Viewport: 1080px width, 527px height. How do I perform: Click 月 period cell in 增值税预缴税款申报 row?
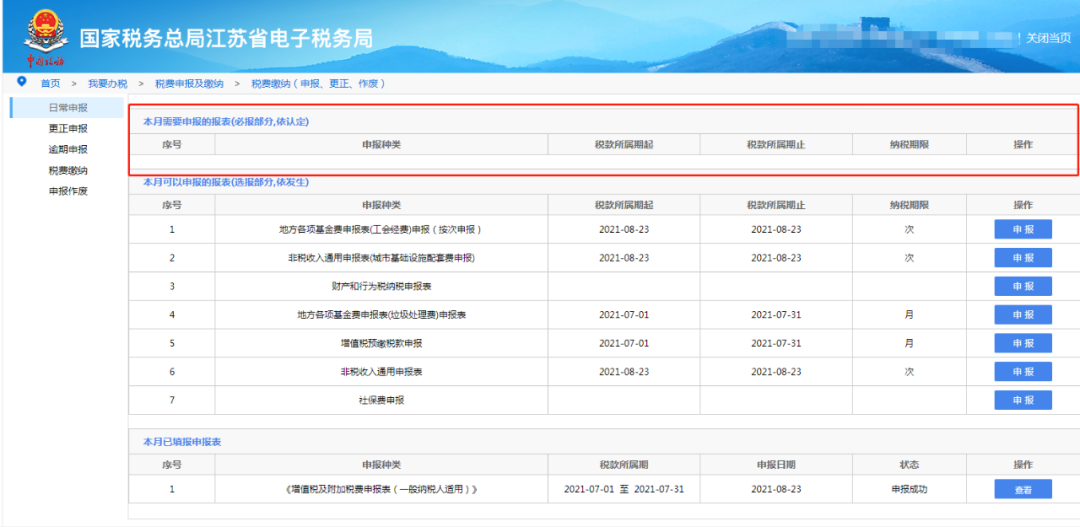pyautogui.click(x=909, y=343)
